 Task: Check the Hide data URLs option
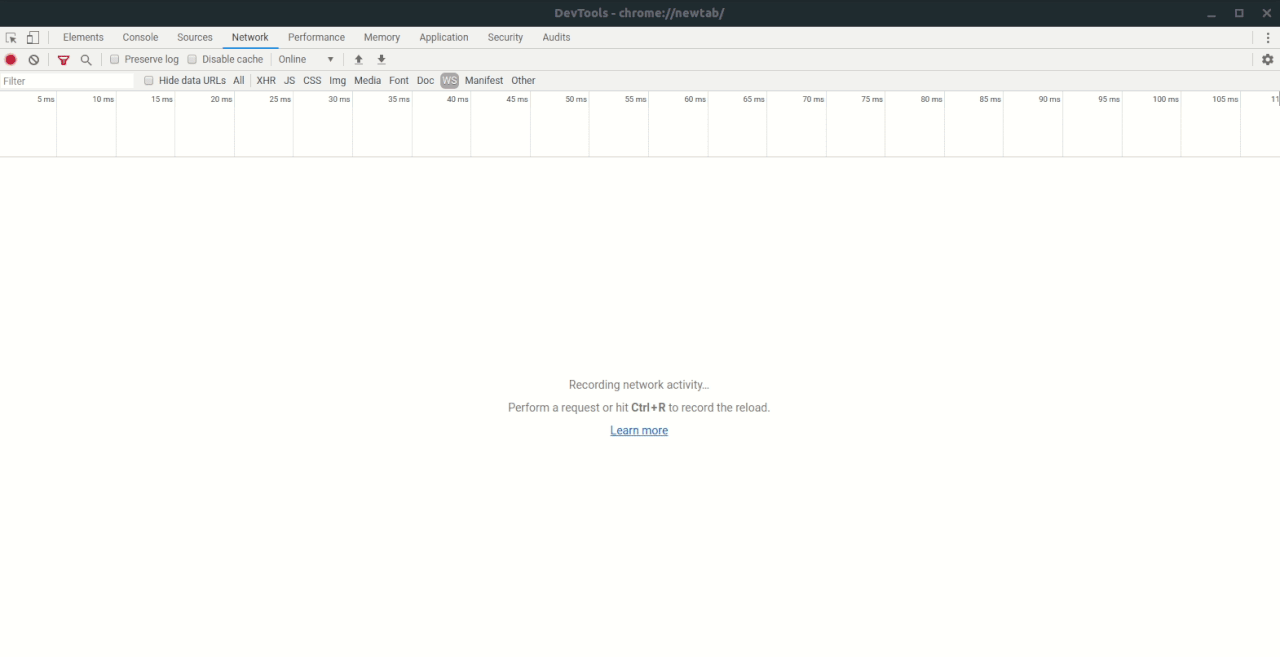tap(149, 81)
